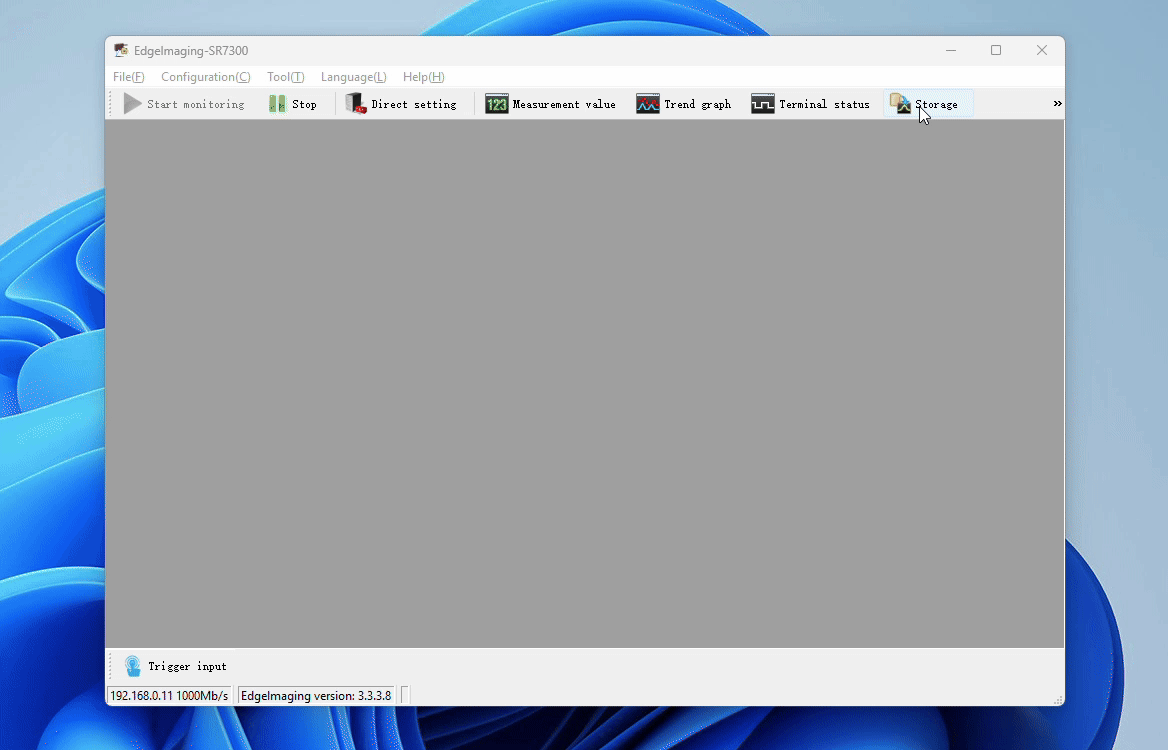The height and width of the screenshot is (750, 1168).
Task: Click the Storage toolbar icon
Action: click(900, 104)
